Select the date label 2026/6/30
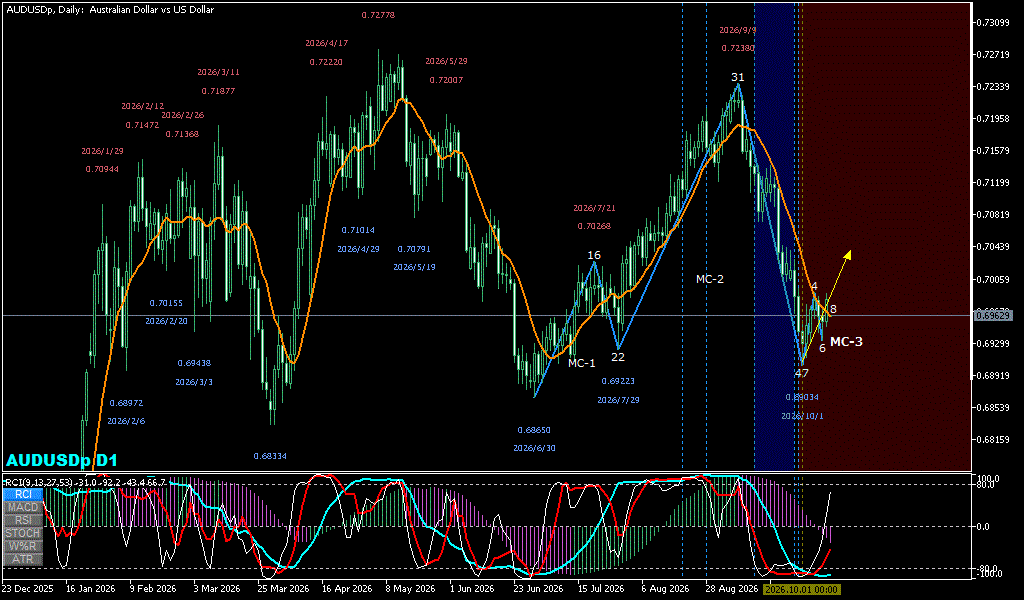Screen dimensions: 1024x600 (534, 449)
